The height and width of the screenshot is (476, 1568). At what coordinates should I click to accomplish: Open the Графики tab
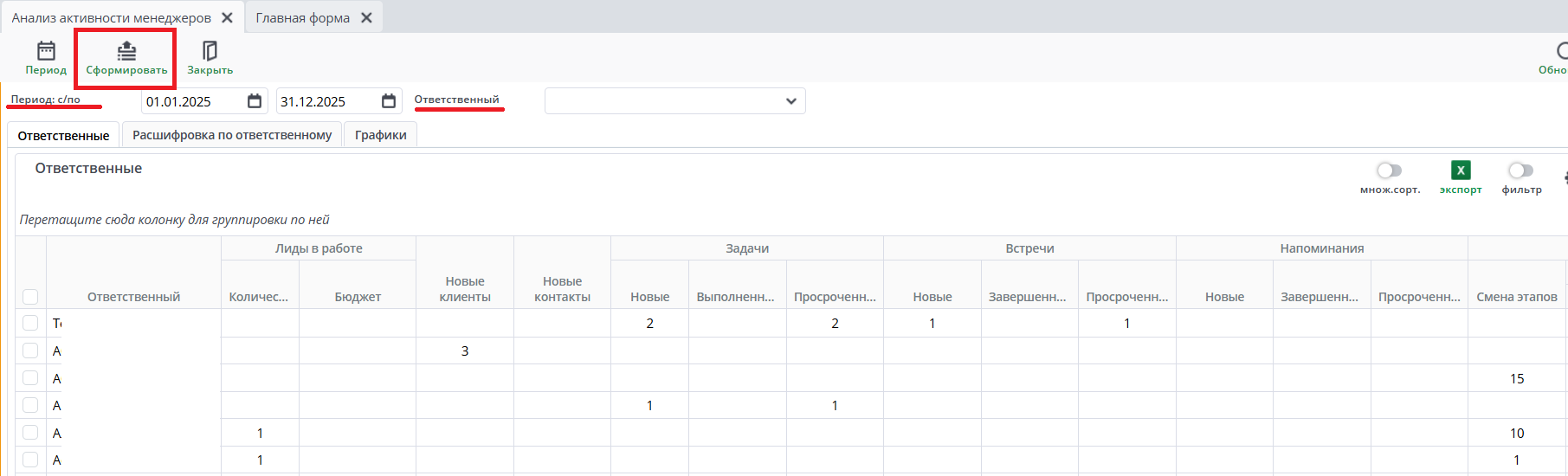[x=380, y=135]
